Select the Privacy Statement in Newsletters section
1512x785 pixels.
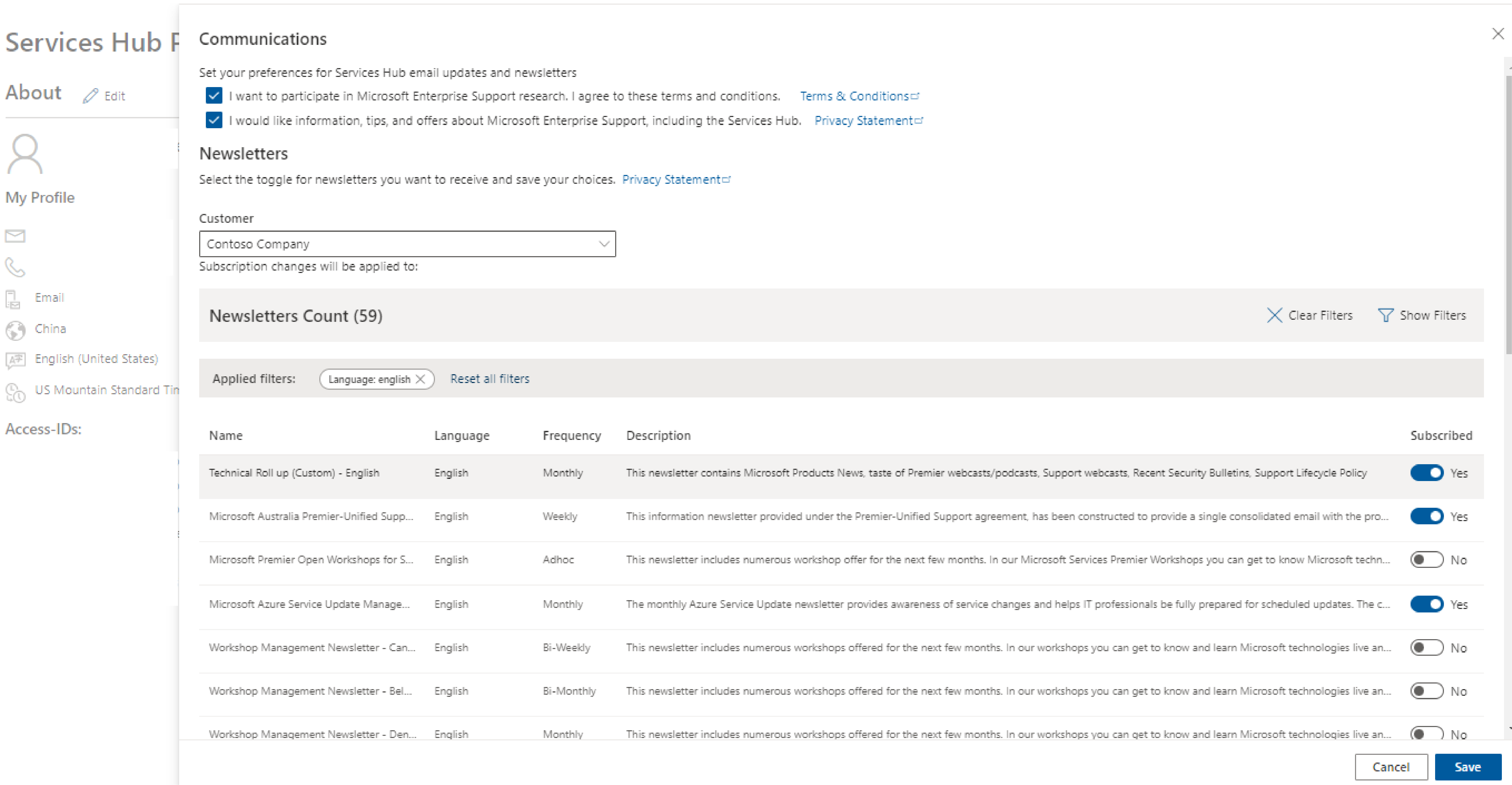pyautogui.click(x=676, y=179)
